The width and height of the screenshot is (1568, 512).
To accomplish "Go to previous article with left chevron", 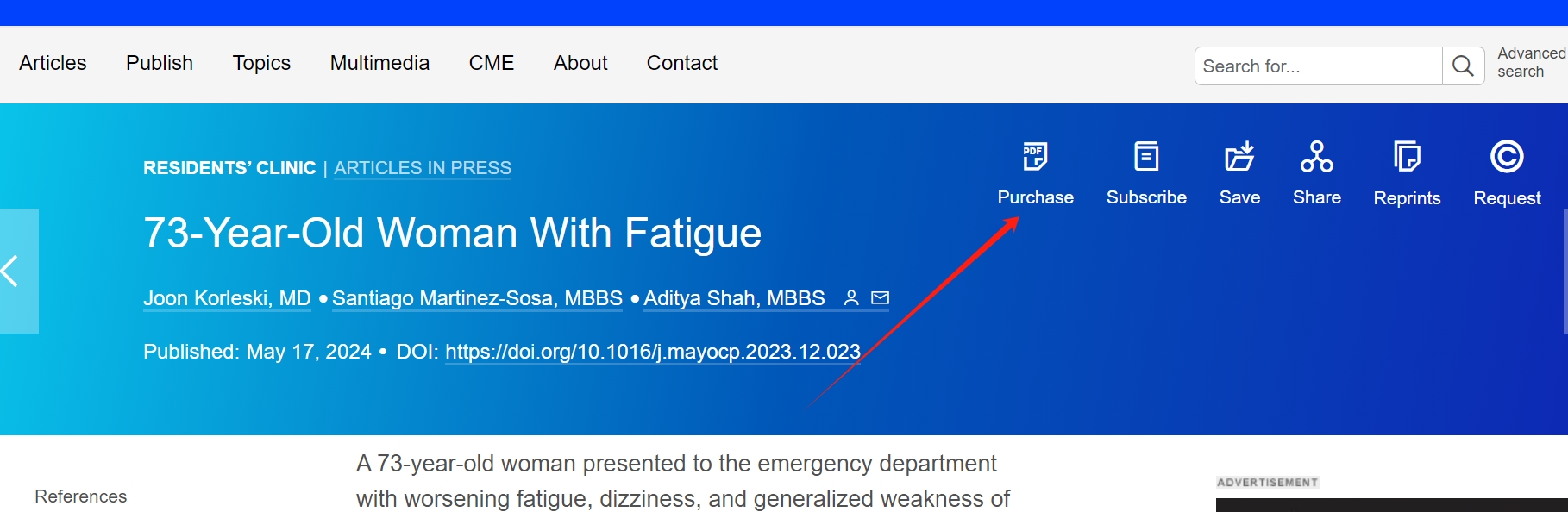I will (12, 271).
